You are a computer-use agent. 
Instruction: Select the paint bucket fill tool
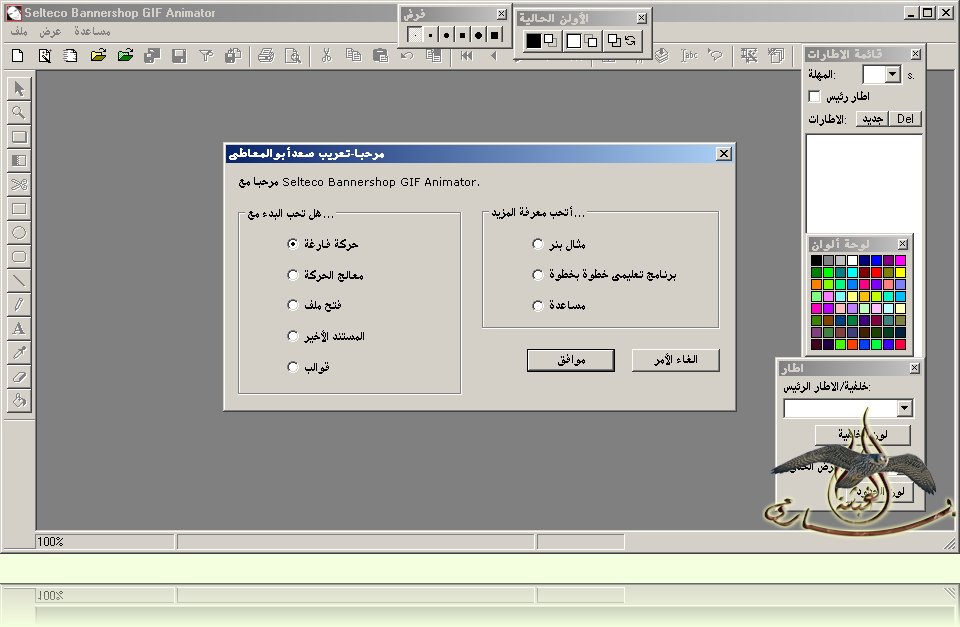point(19,400)
